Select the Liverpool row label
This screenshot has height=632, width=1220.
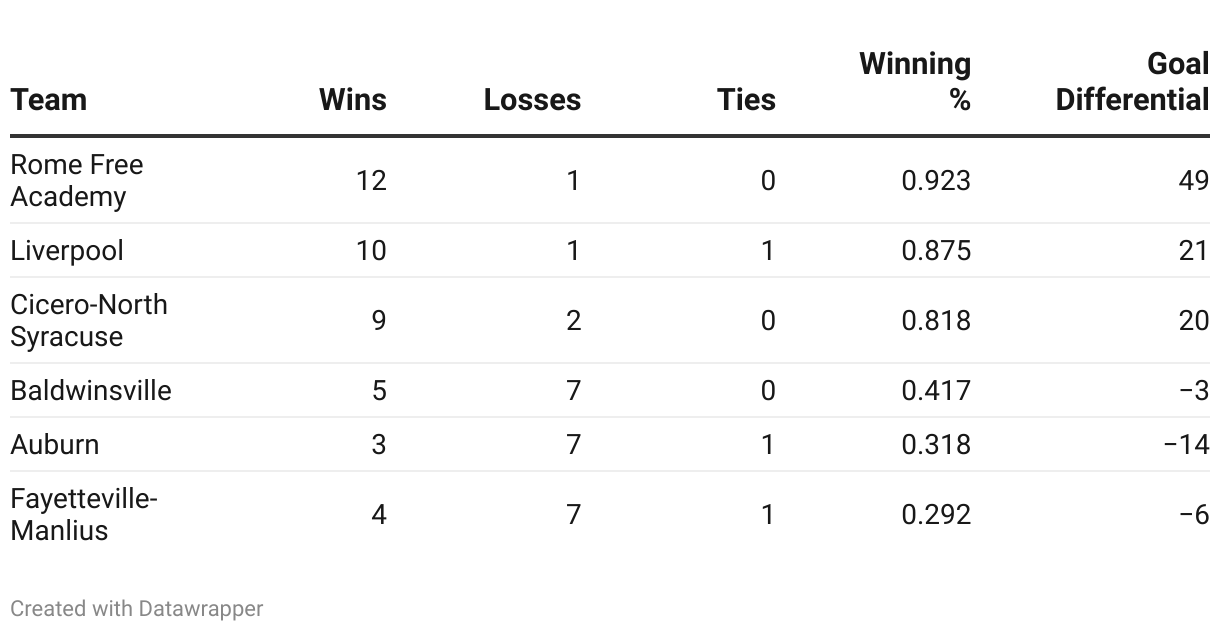point(67,250)
